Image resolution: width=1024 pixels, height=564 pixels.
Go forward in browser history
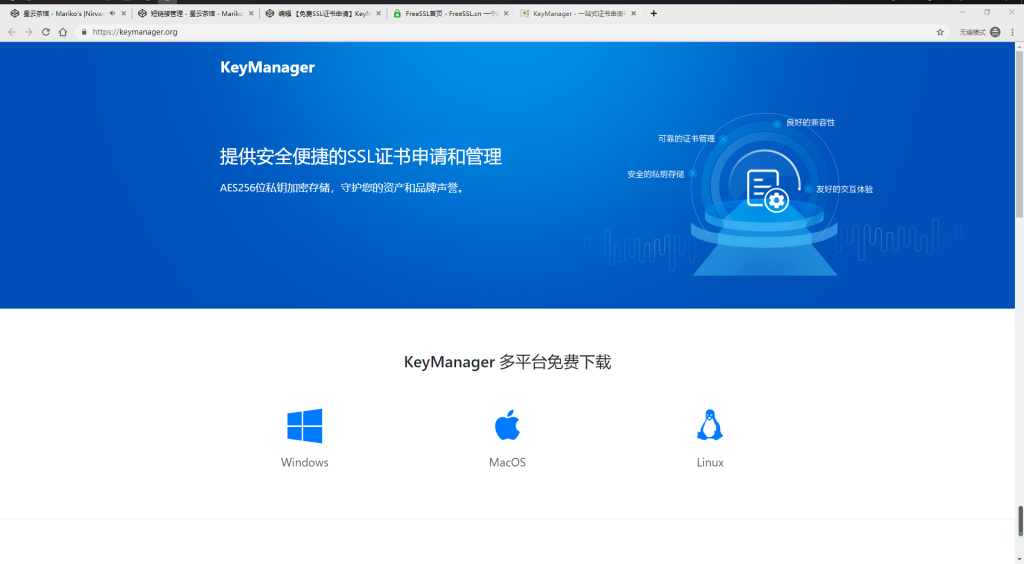[x=29, y=32]
